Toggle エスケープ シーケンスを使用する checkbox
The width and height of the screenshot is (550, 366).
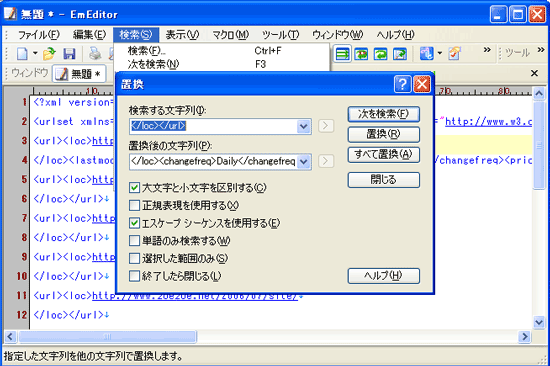pyautogui.click(x=134, y=223)
